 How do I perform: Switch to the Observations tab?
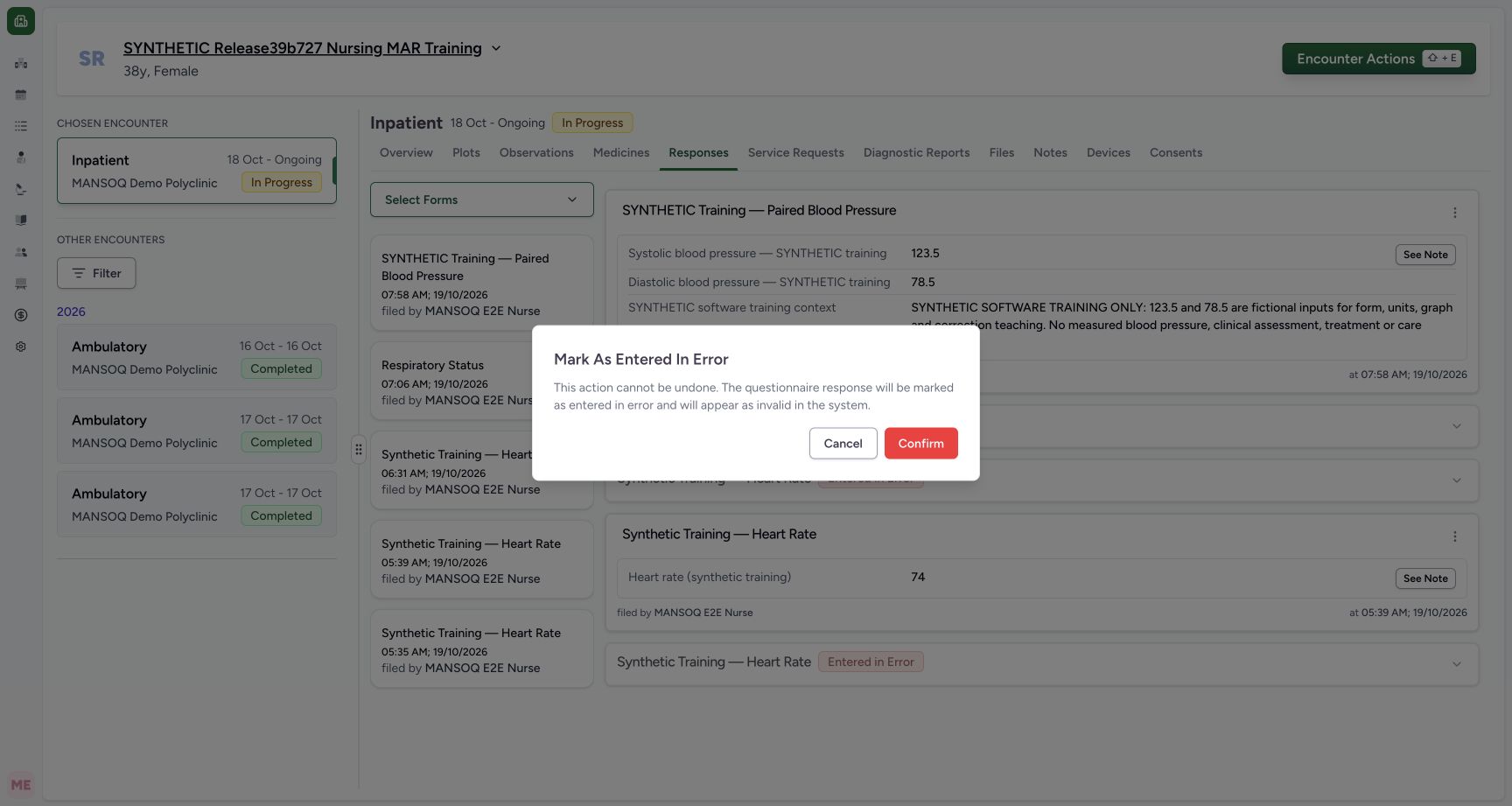coord(536,152)
